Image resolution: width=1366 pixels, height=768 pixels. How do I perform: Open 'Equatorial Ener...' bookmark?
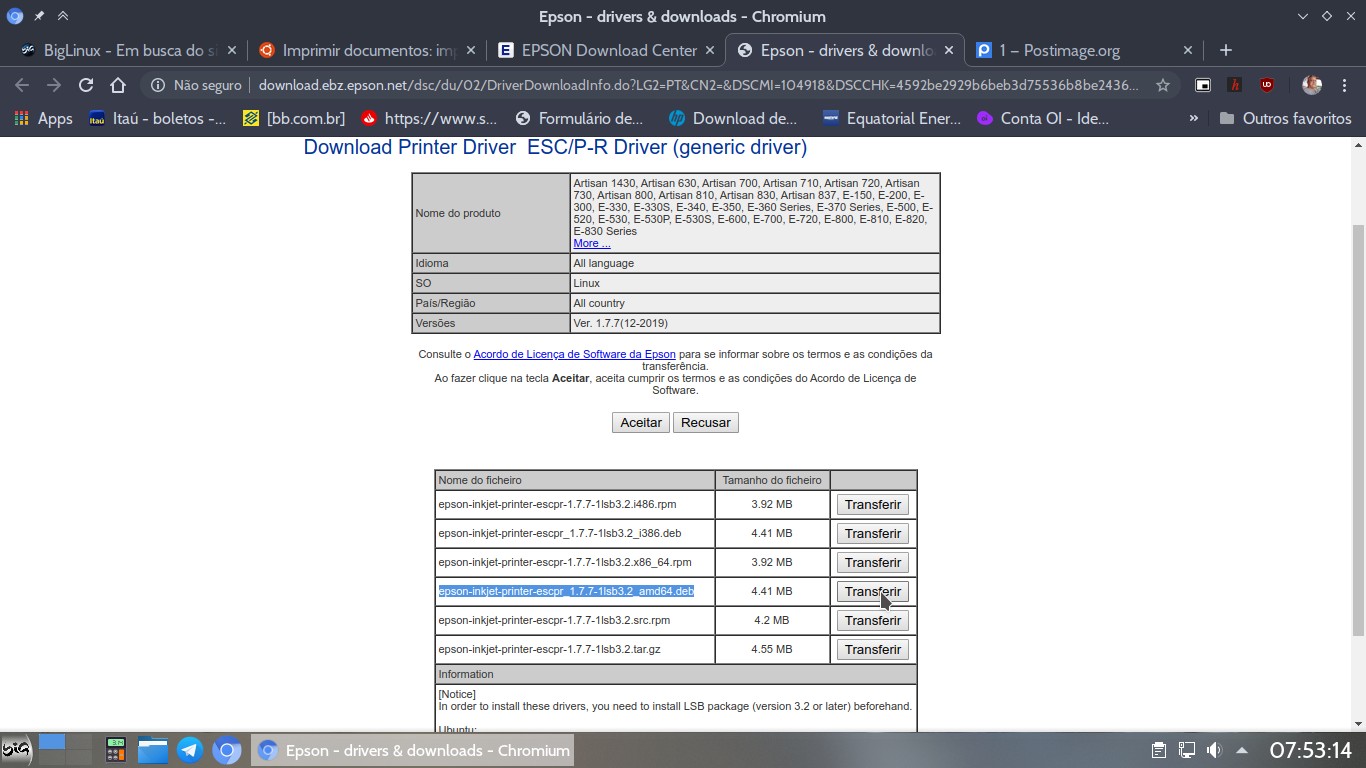(x=892, y=118)
